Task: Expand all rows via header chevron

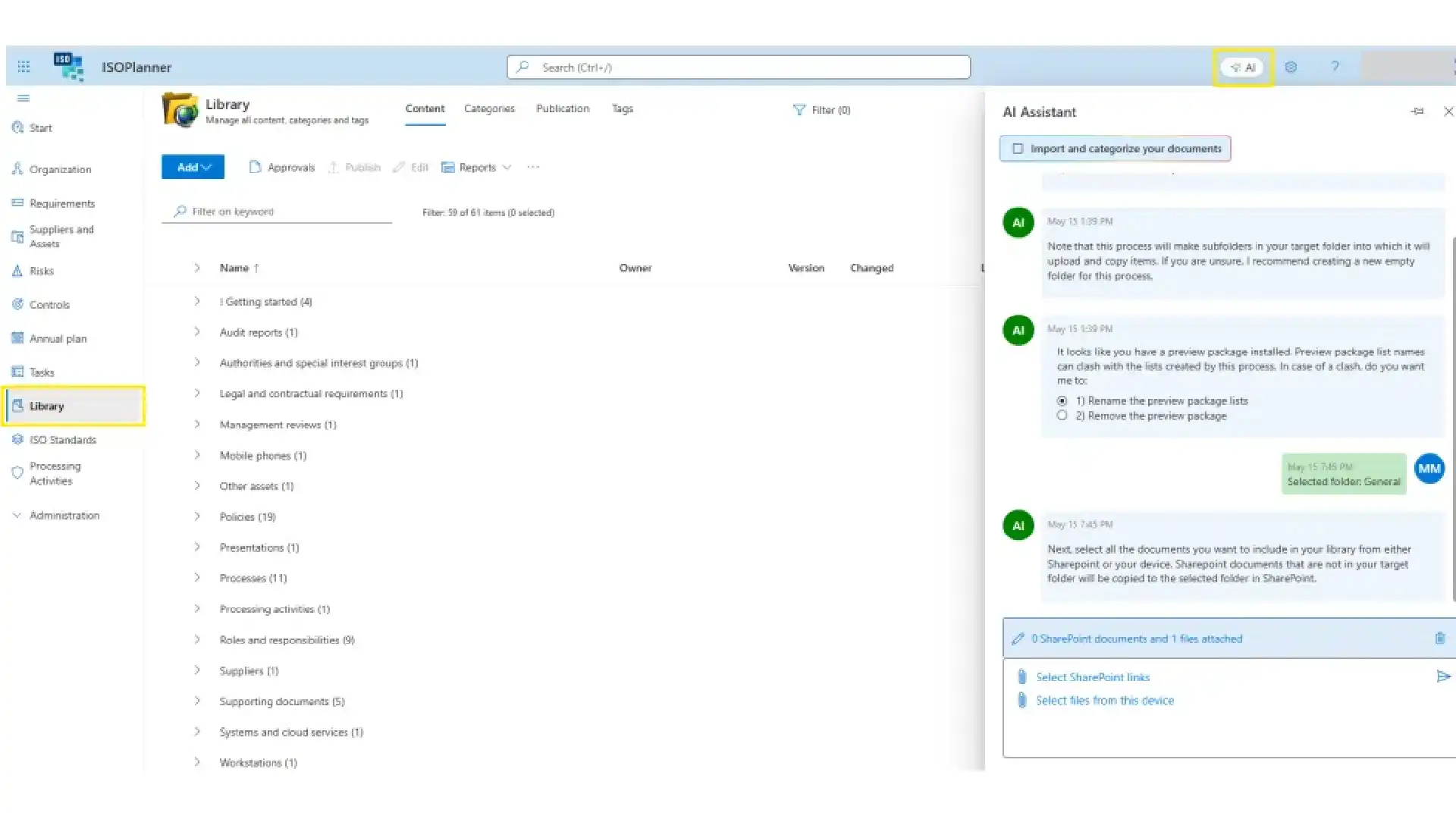Action: tap(197, 268)
